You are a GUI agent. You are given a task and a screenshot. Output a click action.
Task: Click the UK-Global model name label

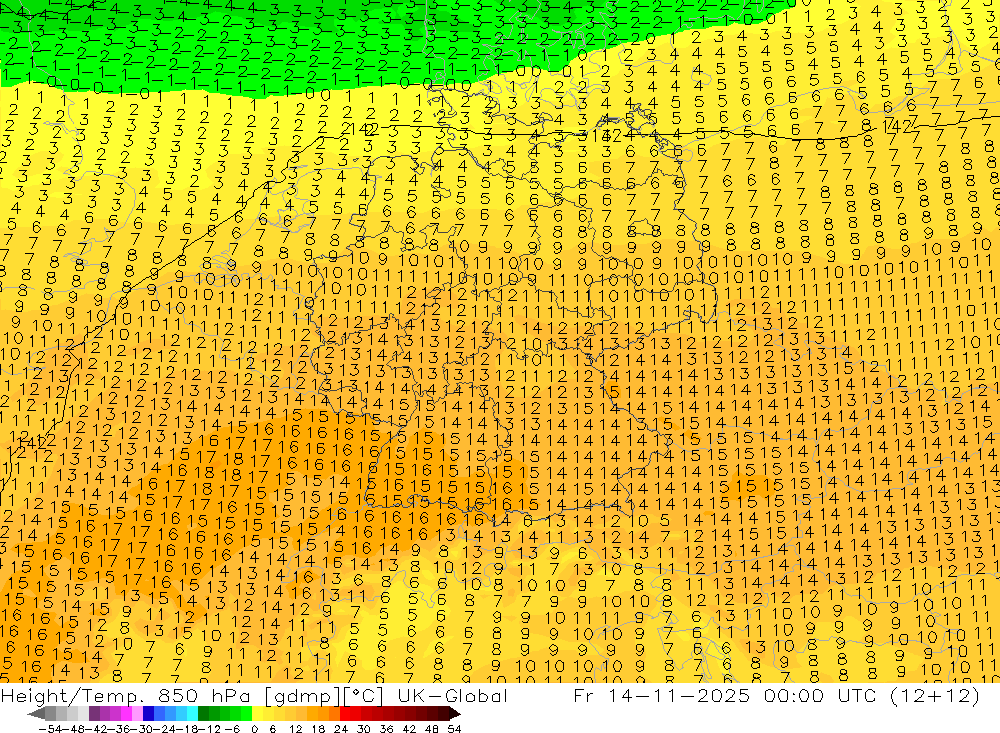[452, 695]
